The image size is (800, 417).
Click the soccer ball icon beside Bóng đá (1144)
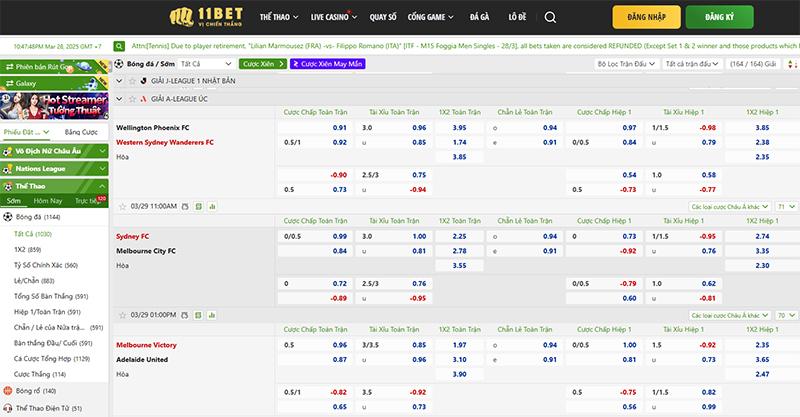[8, 216]
